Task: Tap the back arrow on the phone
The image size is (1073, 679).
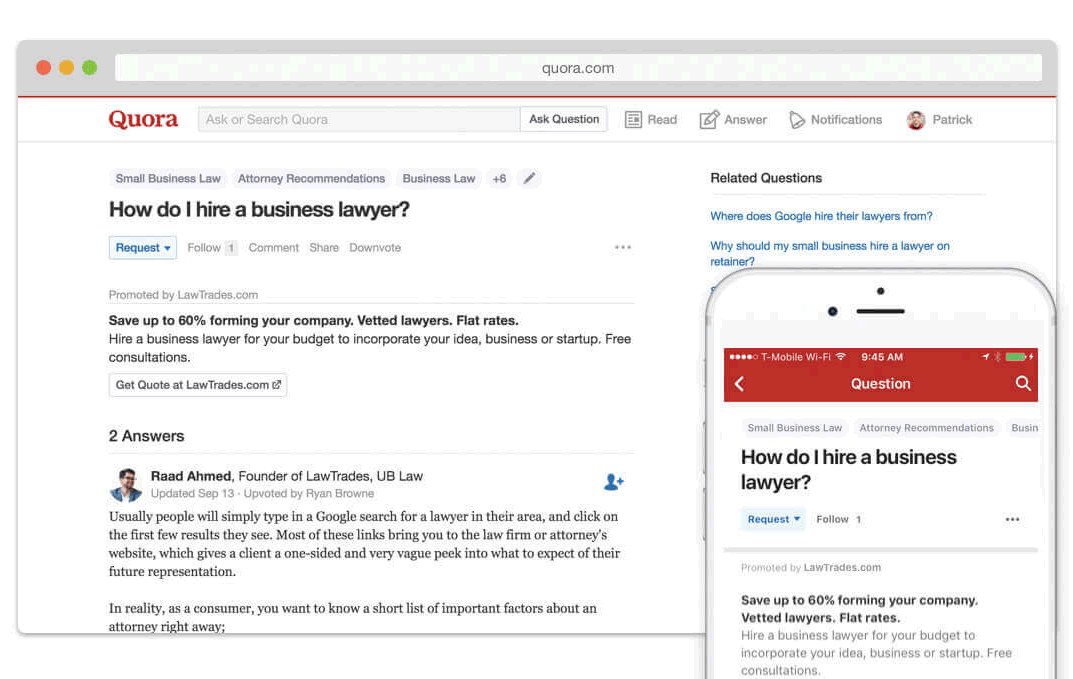Action: [x=739, y=384]
